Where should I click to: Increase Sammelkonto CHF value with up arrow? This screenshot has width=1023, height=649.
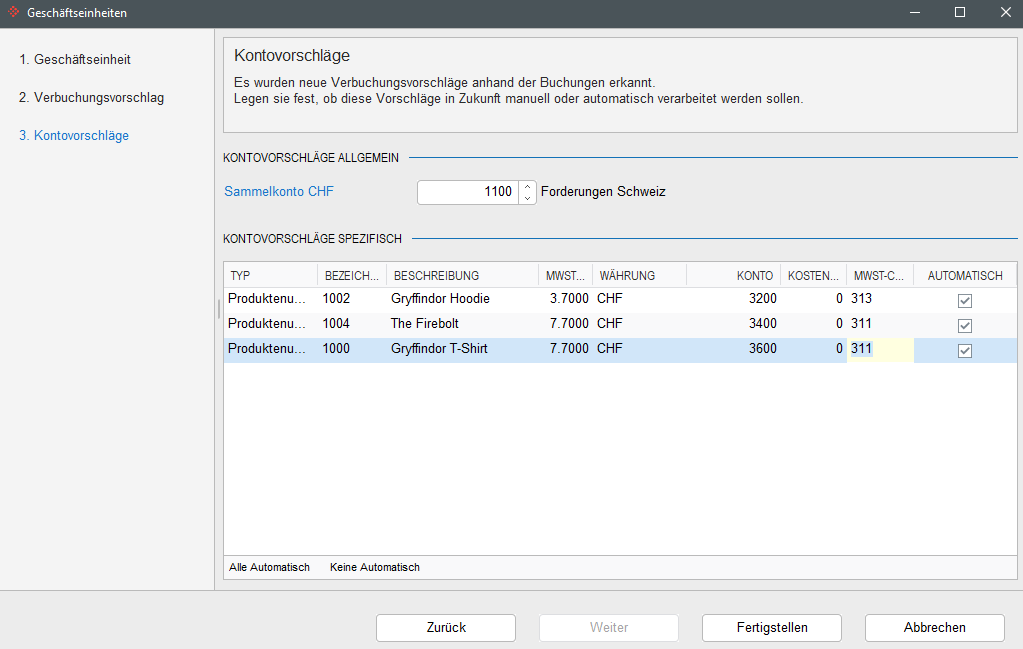tap(527, 187)
